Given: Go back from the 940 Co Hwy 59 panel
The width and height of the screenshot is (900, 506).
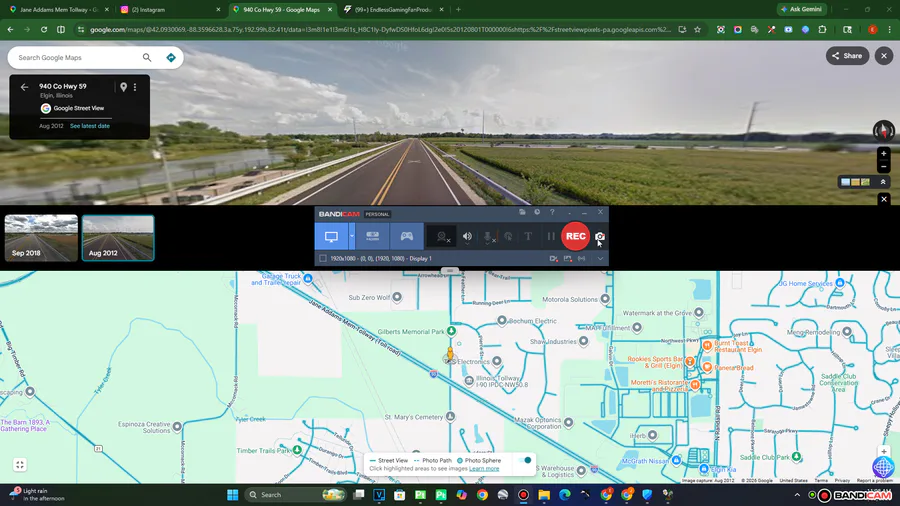Looking at the screenshot, I should [24, 87].
